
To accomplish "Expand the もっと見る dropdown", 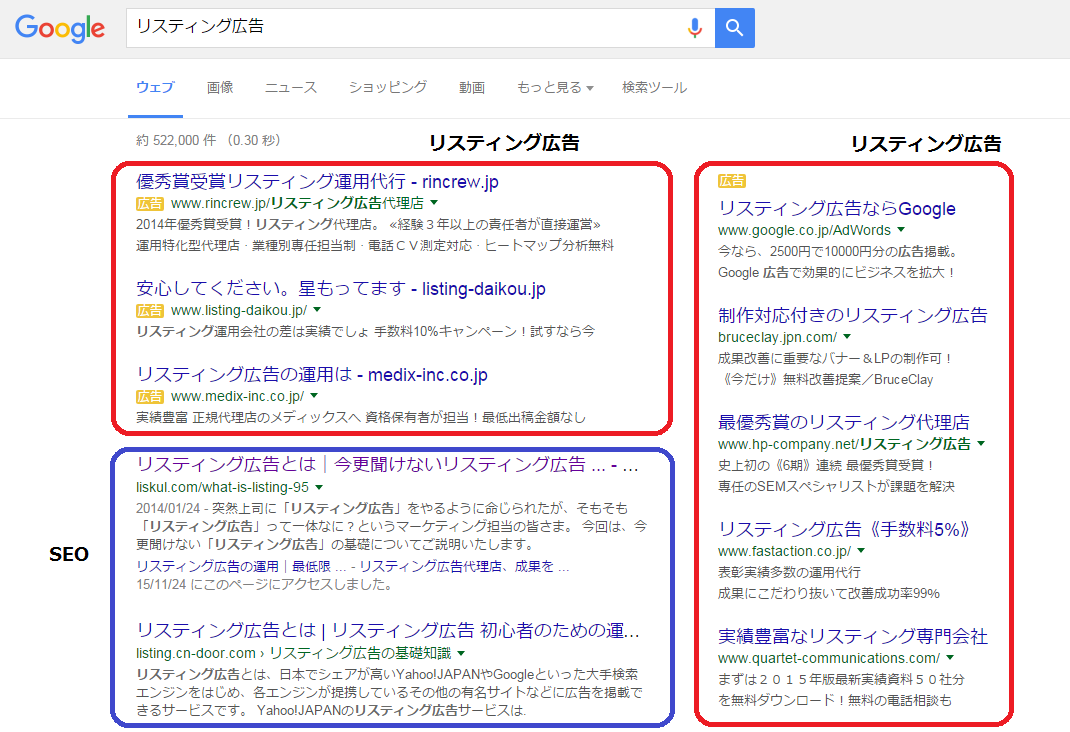I will point(555,87).
